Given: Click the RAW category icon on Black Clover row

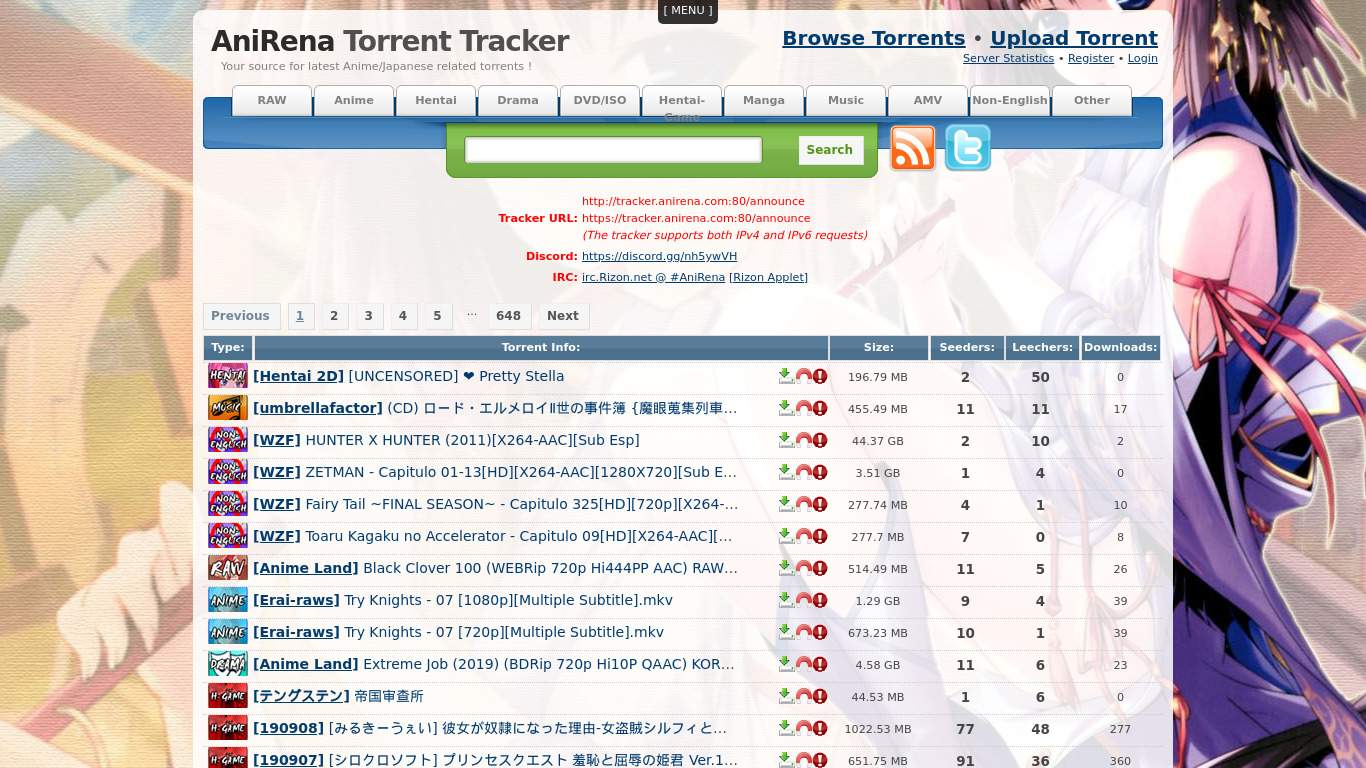Looking at the screenshot, I should click(228, 568).
